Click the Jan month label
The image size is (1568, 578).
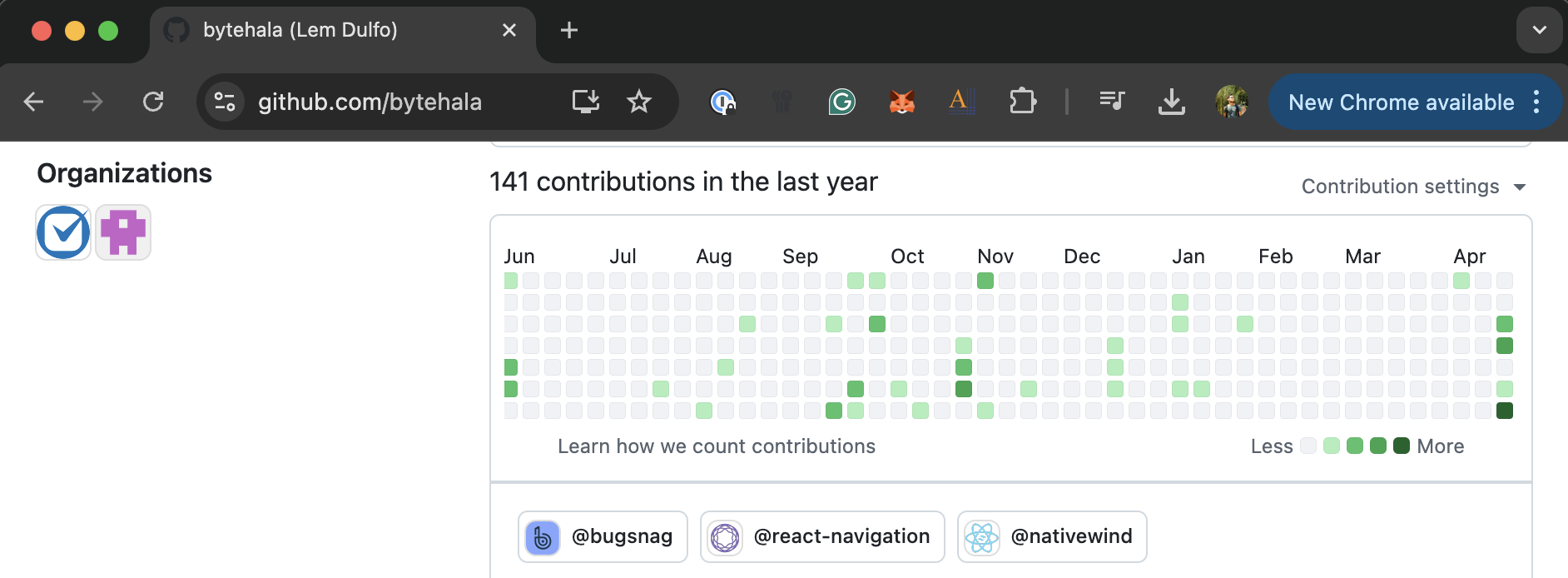tap(1188, 256)
